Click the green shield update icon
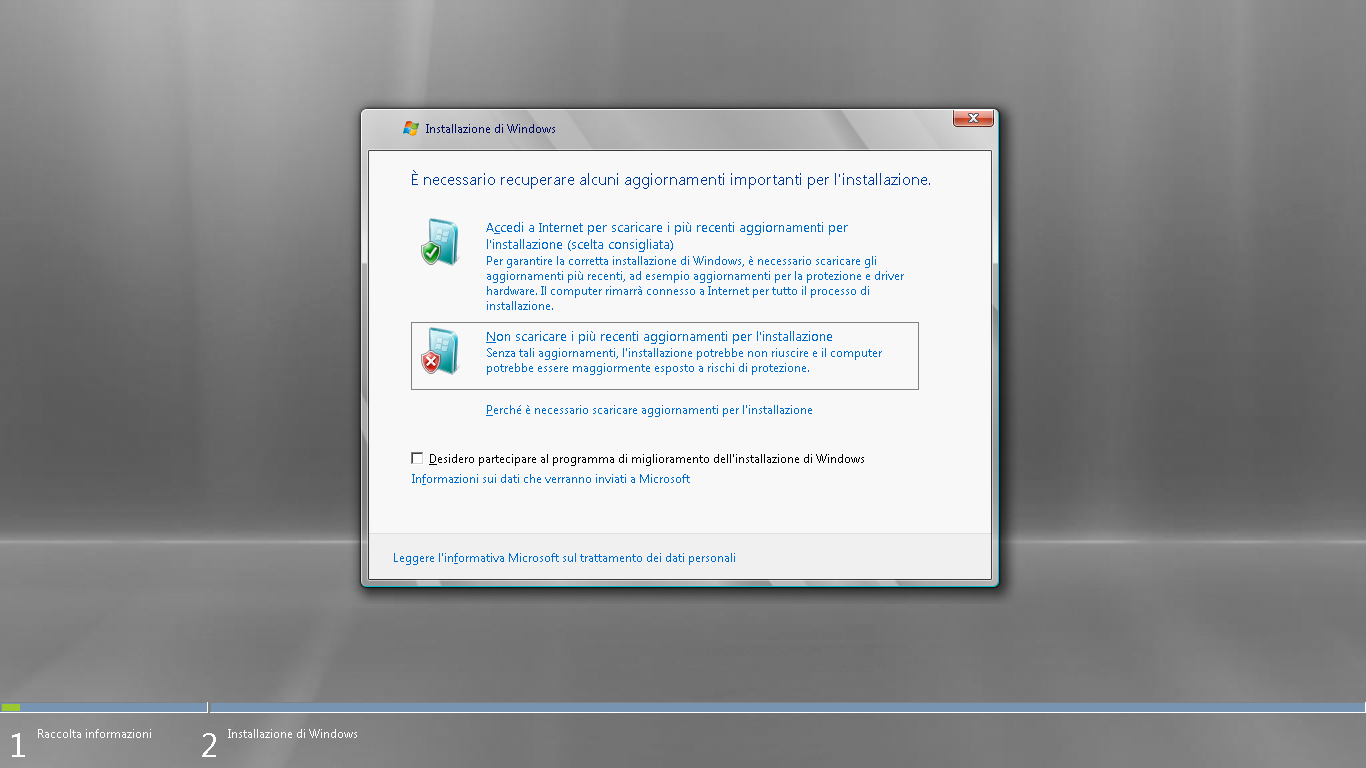The height and width of the screenshot is (768, 1366). point(439,241)
